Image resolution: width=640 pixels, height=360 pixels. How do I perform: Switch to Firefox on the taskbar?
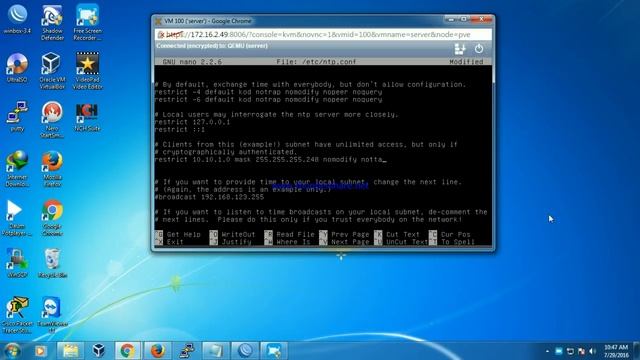[x=157, y=351]
